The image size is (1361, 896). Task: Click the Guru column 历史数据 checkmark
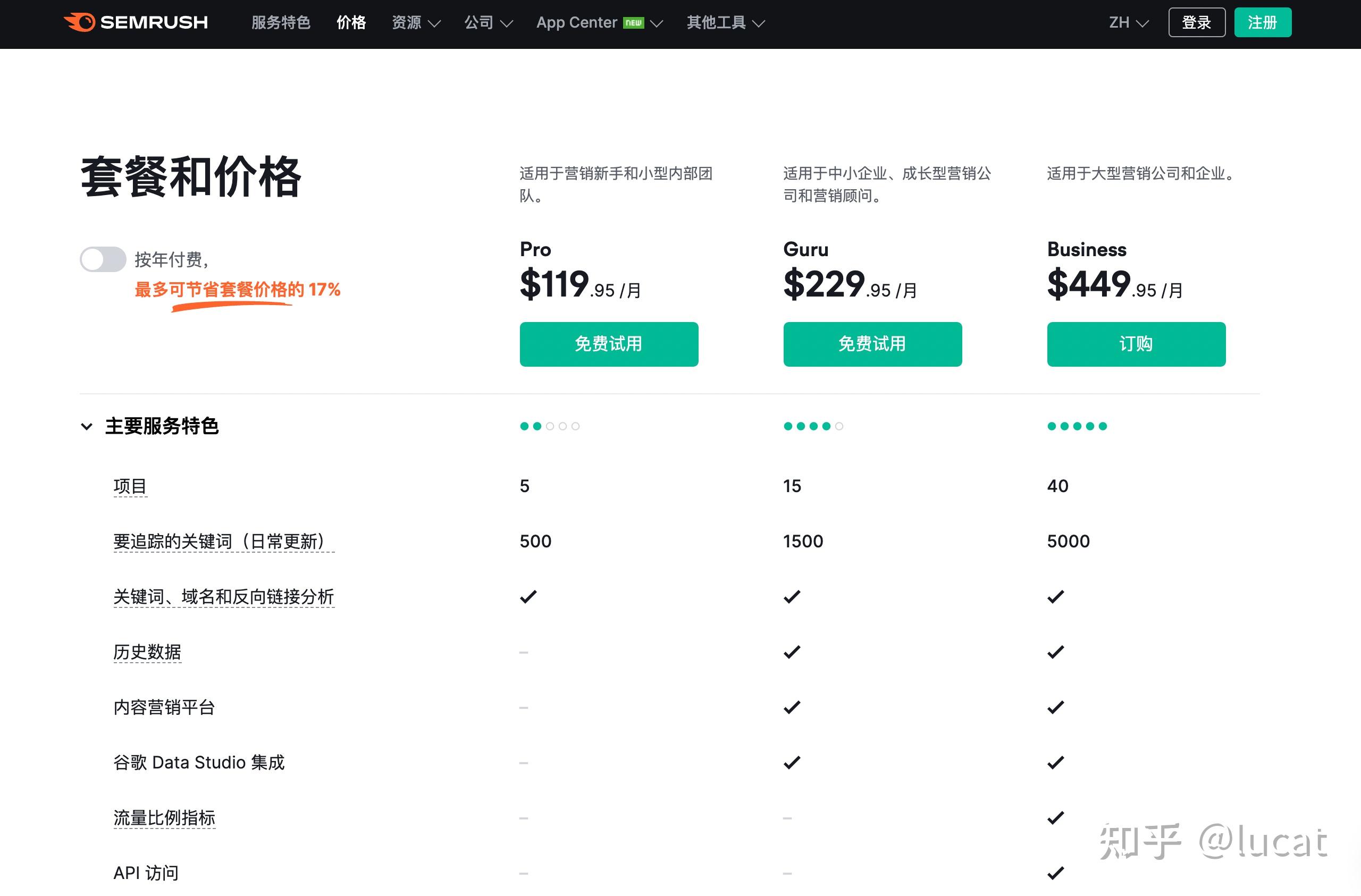(x=791, y=652)
